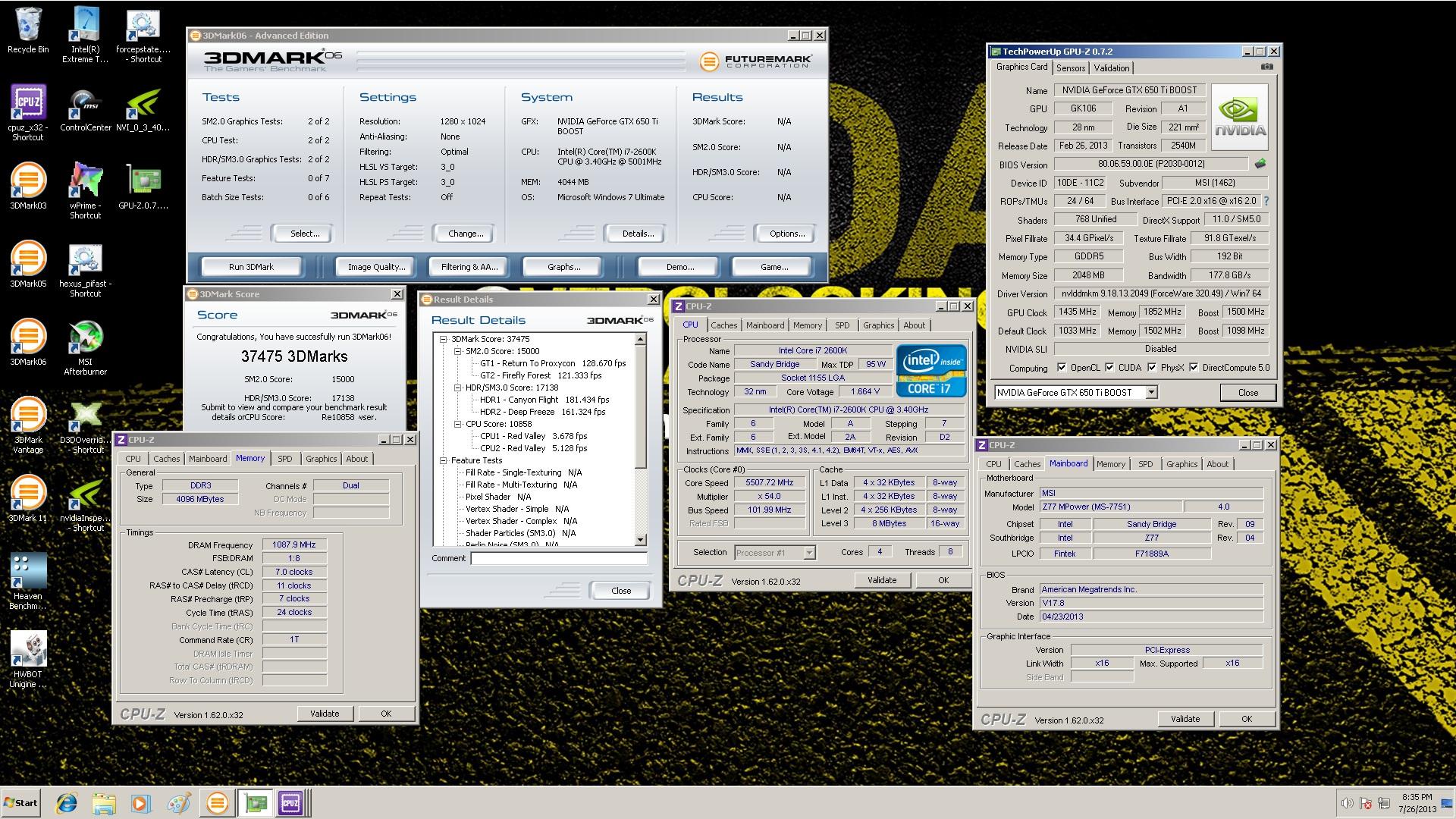The width and height of the screenshot is (1456, 819).
Task: Click the Run 3DMark button
Action: coord(251,267)
